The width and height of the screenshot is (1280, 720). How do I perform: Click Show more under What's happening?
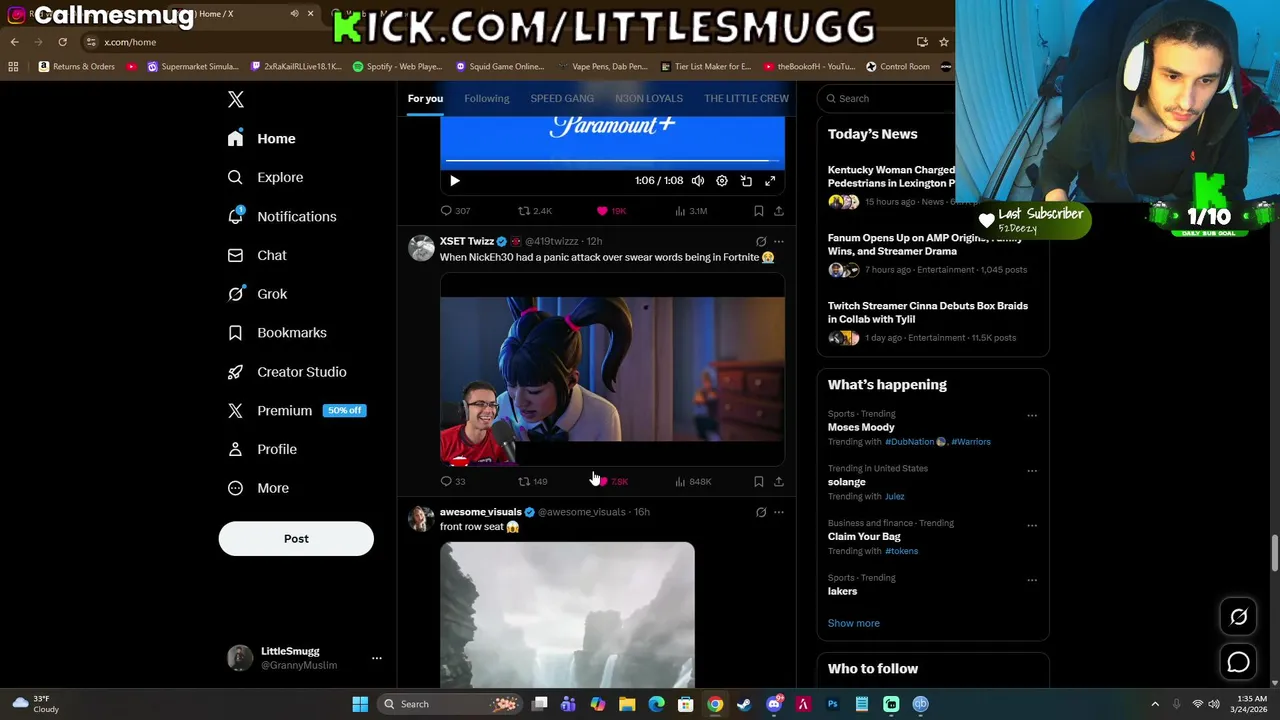[x=854, y=623]
